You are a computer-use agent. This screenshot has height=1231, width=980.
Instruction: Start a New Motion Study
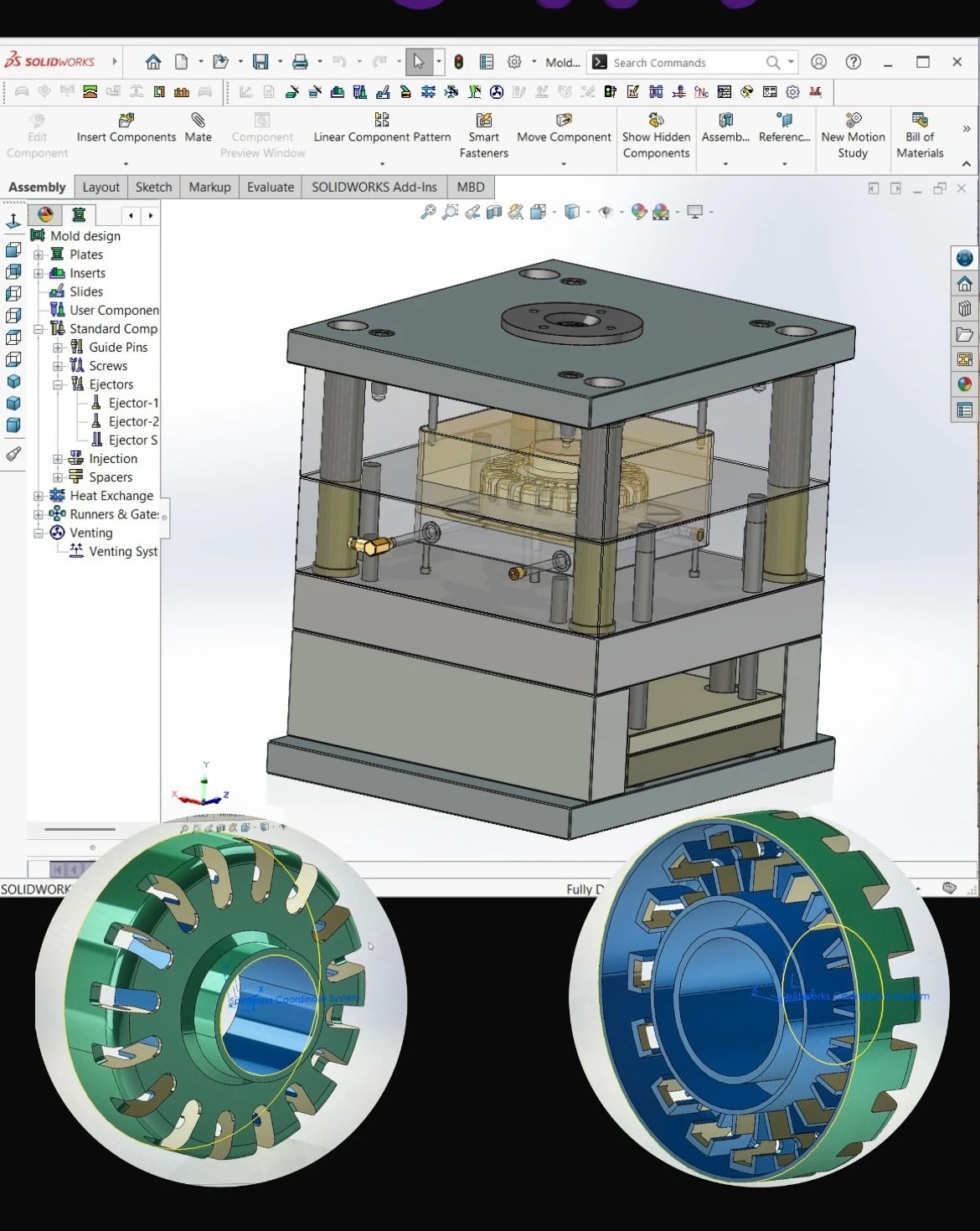tap(853, 121)
